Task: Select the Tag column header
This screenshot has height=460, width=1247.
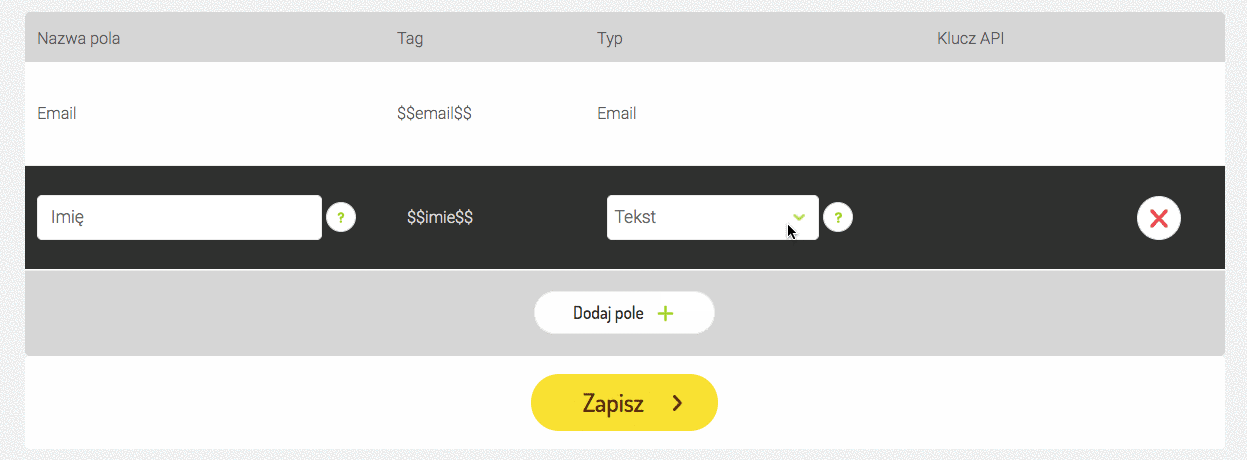Action: [x=410, y=38]
